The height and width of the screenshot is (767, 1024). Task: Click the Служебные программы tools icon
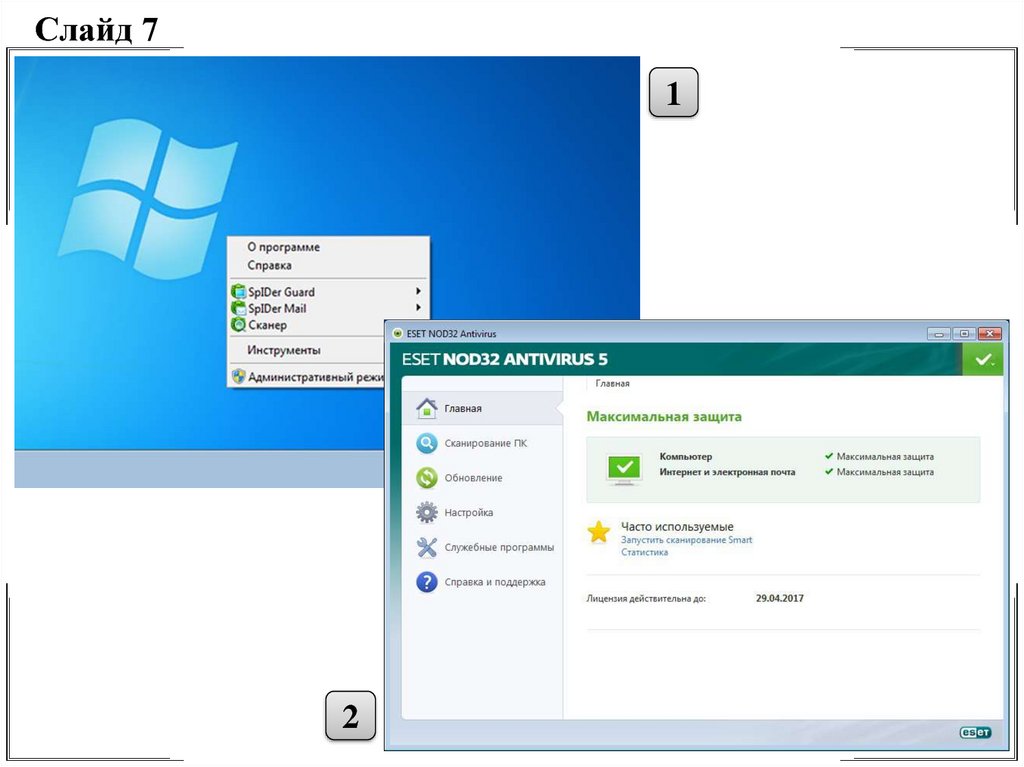point(427,547)
